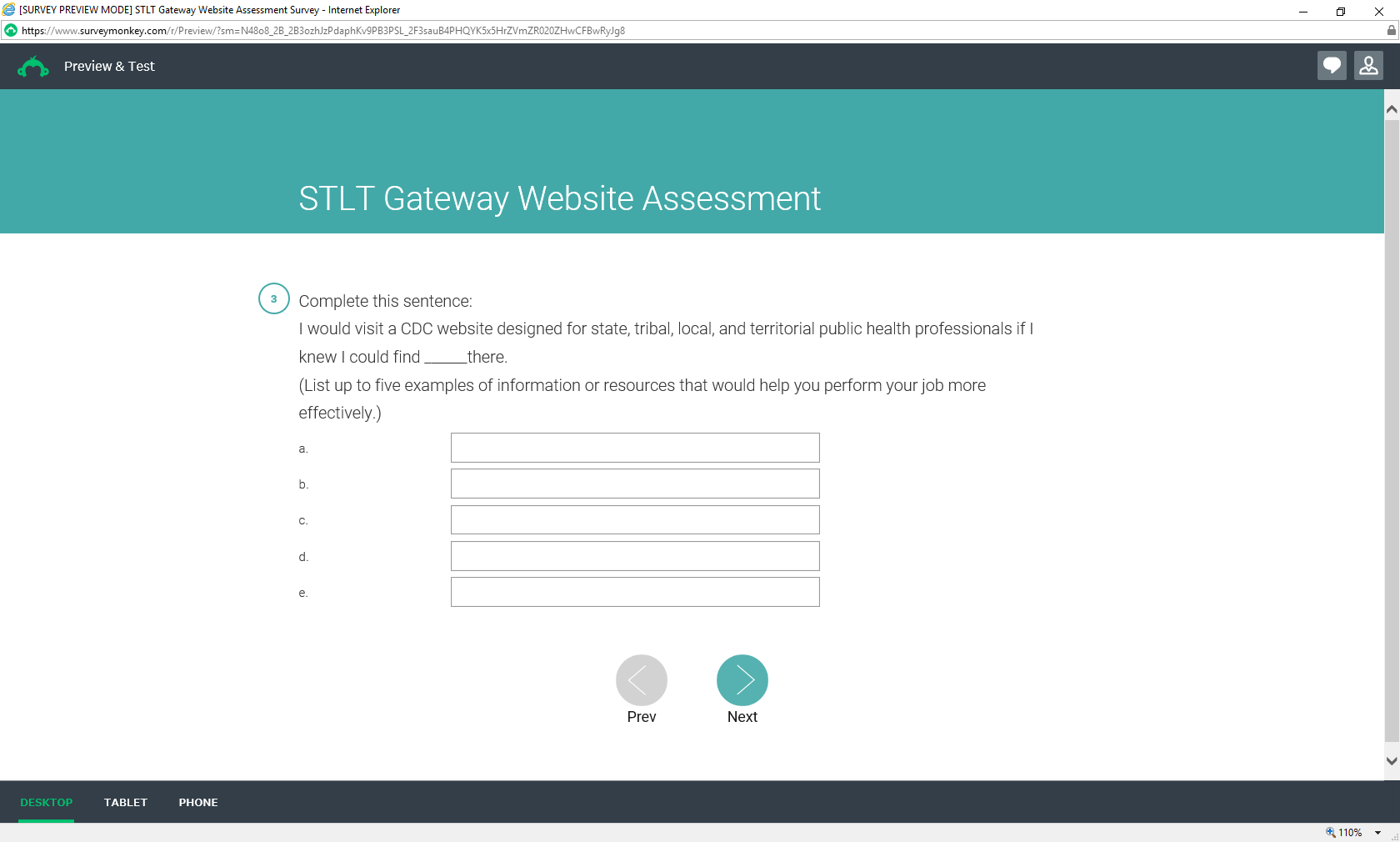Click the Next arrow button
The width and height of the screenshot is (1400, 842).
click(x=742, y=680)
